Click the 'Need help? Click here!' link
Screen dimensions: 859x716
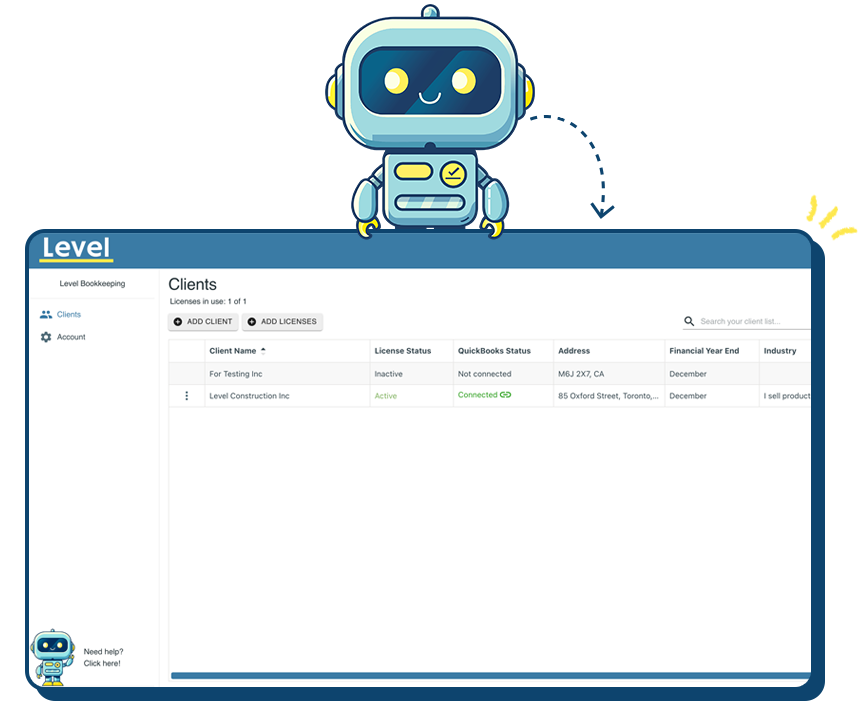pos(103,657)
